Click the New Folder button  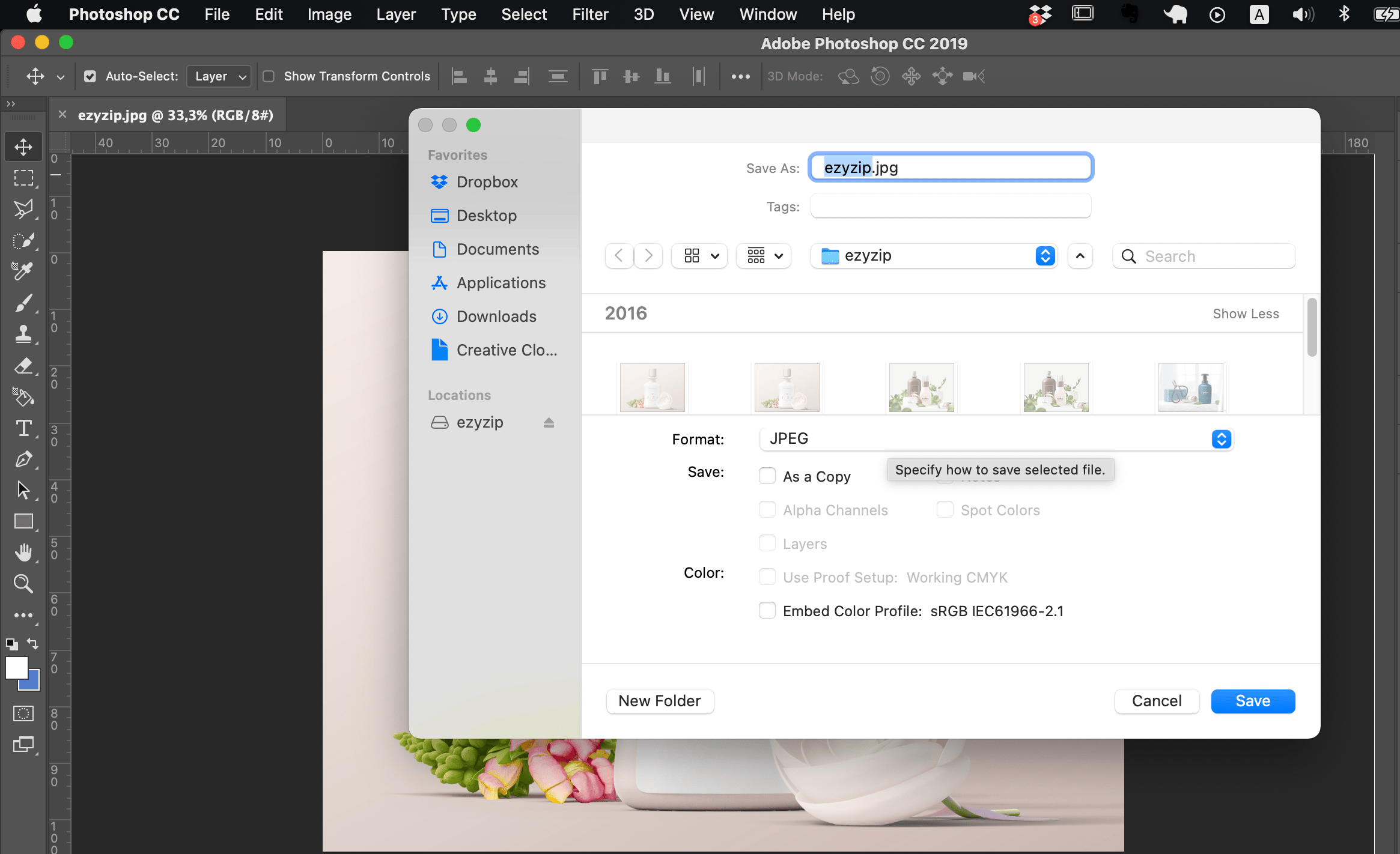(659, 701)
